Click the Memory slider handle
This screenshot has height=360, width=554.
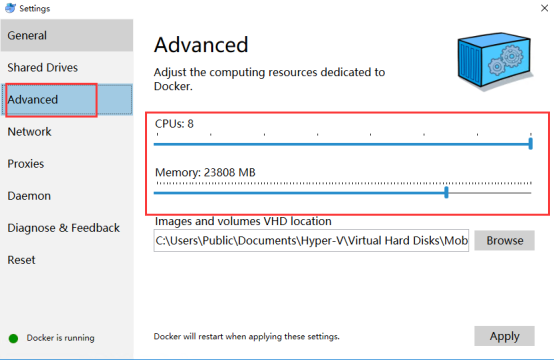446,193
